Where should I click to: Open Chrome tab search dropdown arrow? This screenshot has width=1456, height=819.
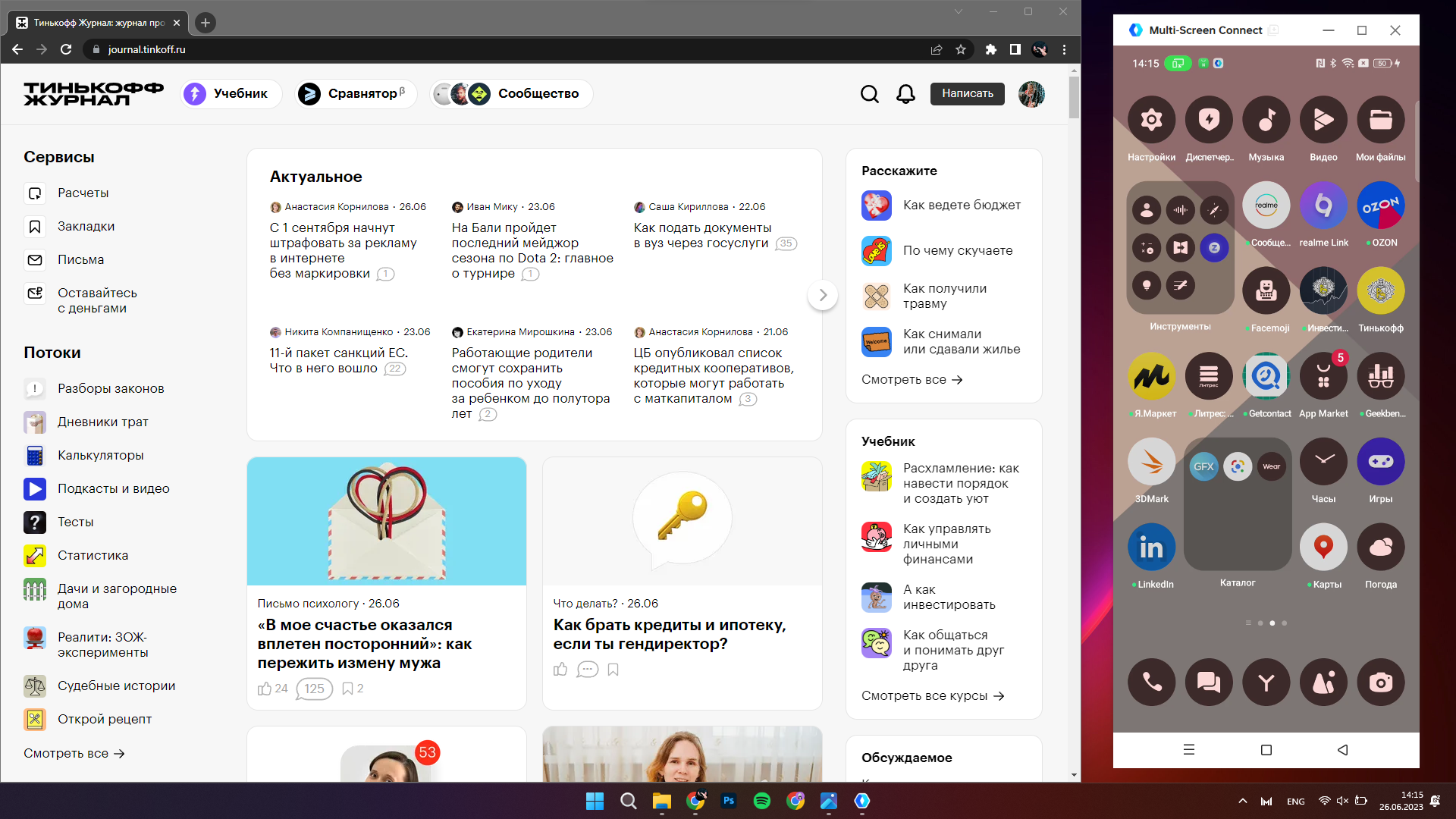click(958, 11)
